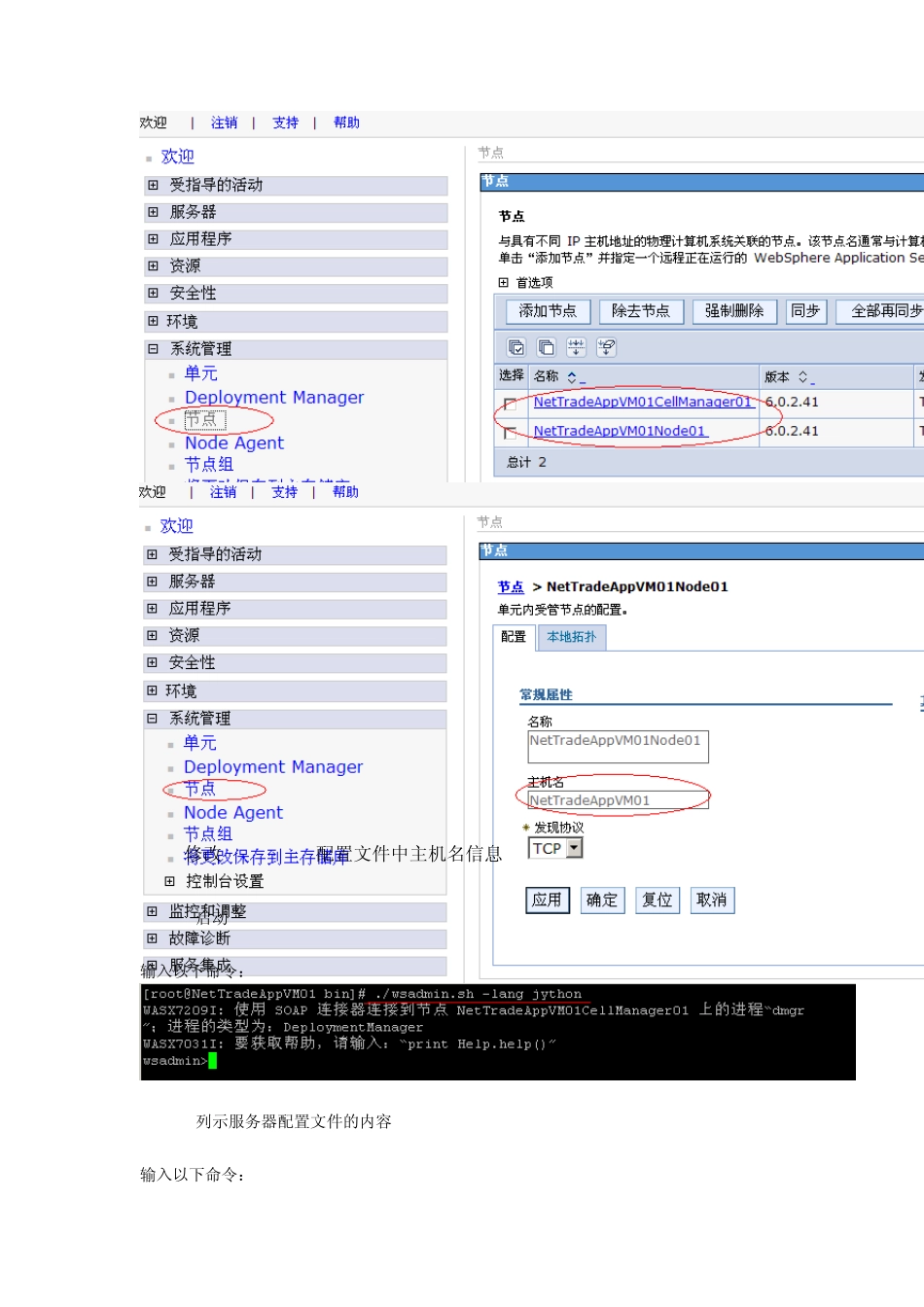Image resolution: width=924 pixels, height=1307 pixels.
Task: Click 支持 in the upper console header
Action: coord(286,123)
